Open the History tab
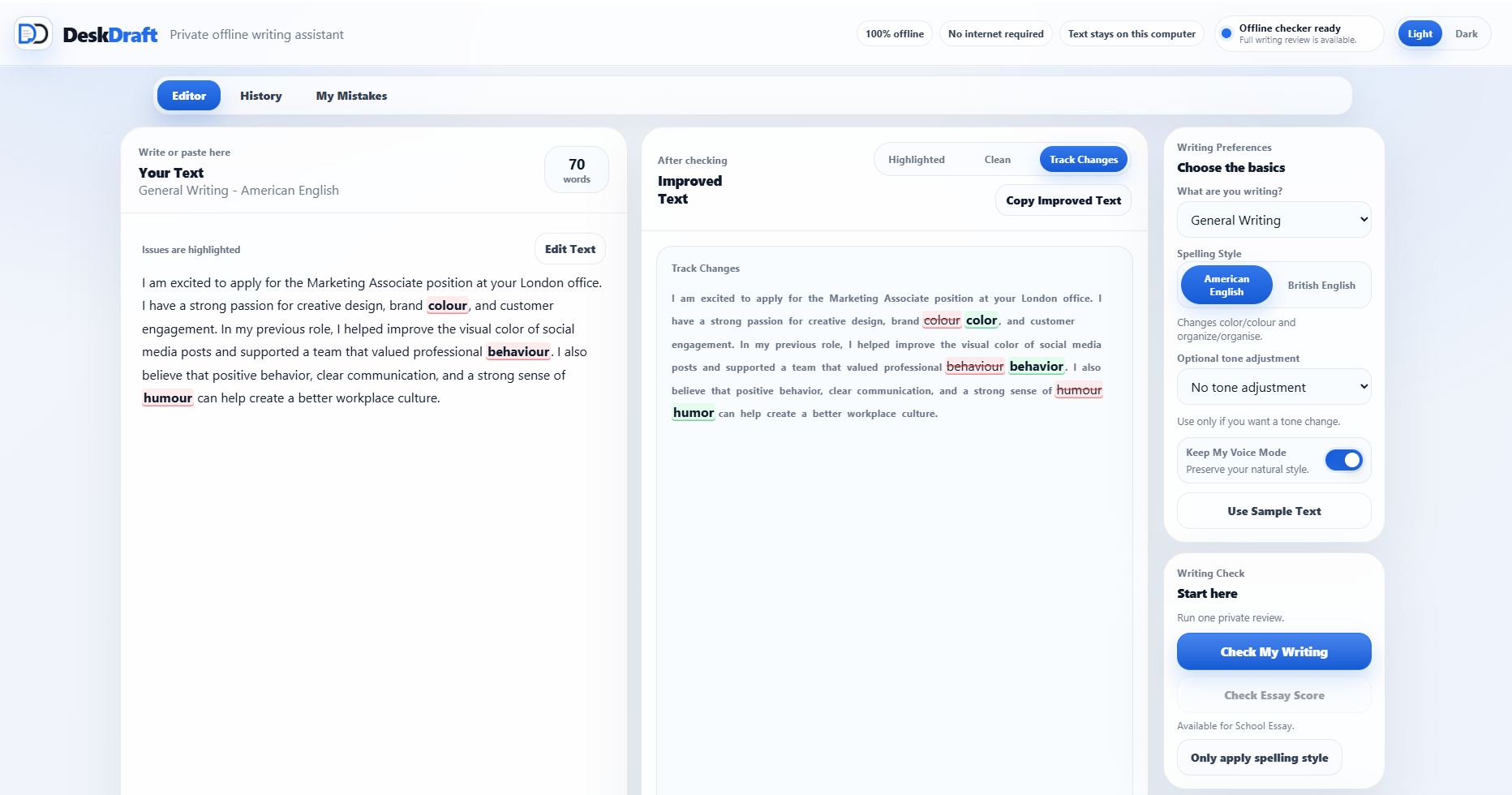Image resolution: width=1512 pixels, height=795 pixels. 261,96
